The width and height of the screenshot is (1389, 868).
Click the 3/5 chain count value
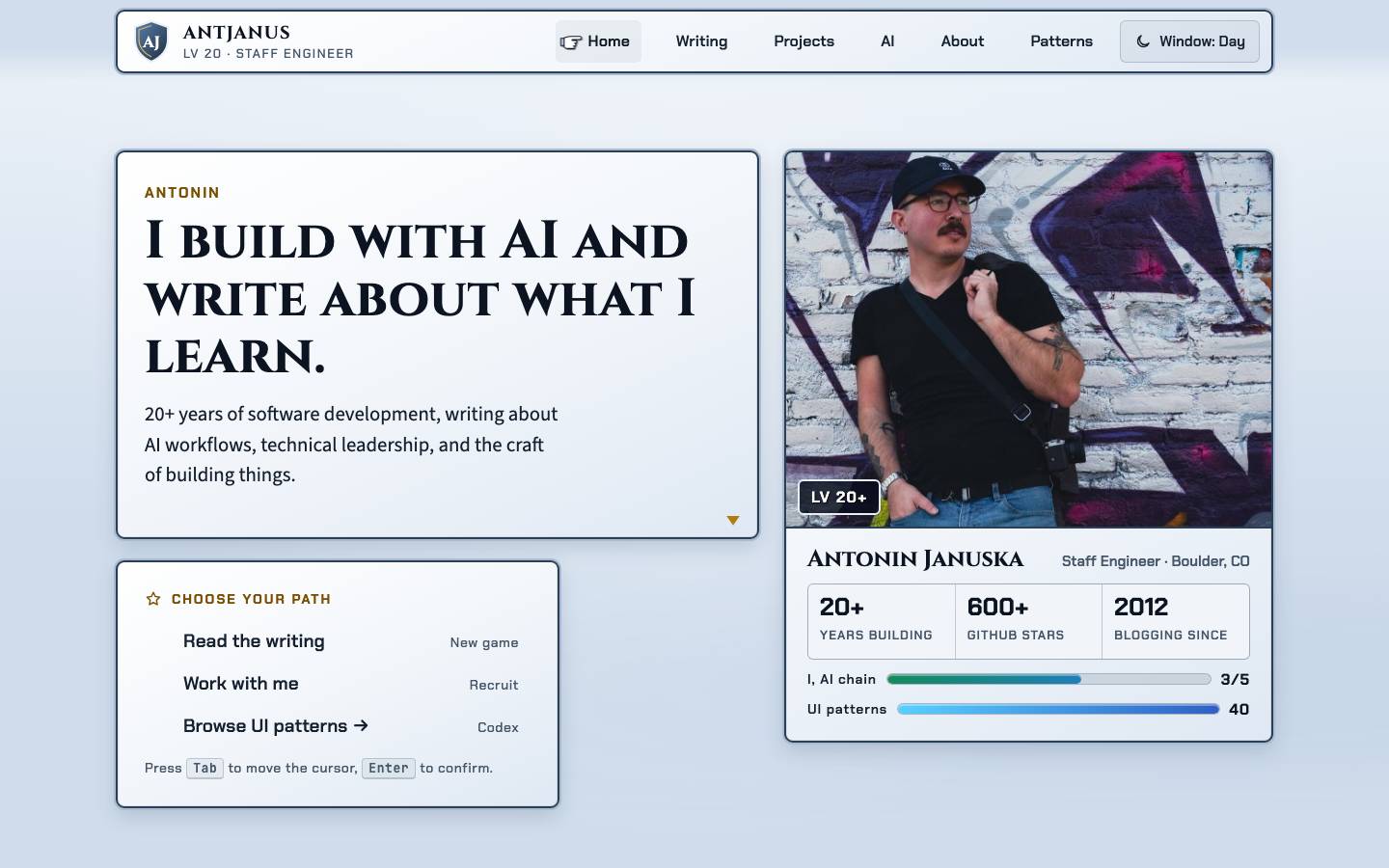pos(1235,680)
